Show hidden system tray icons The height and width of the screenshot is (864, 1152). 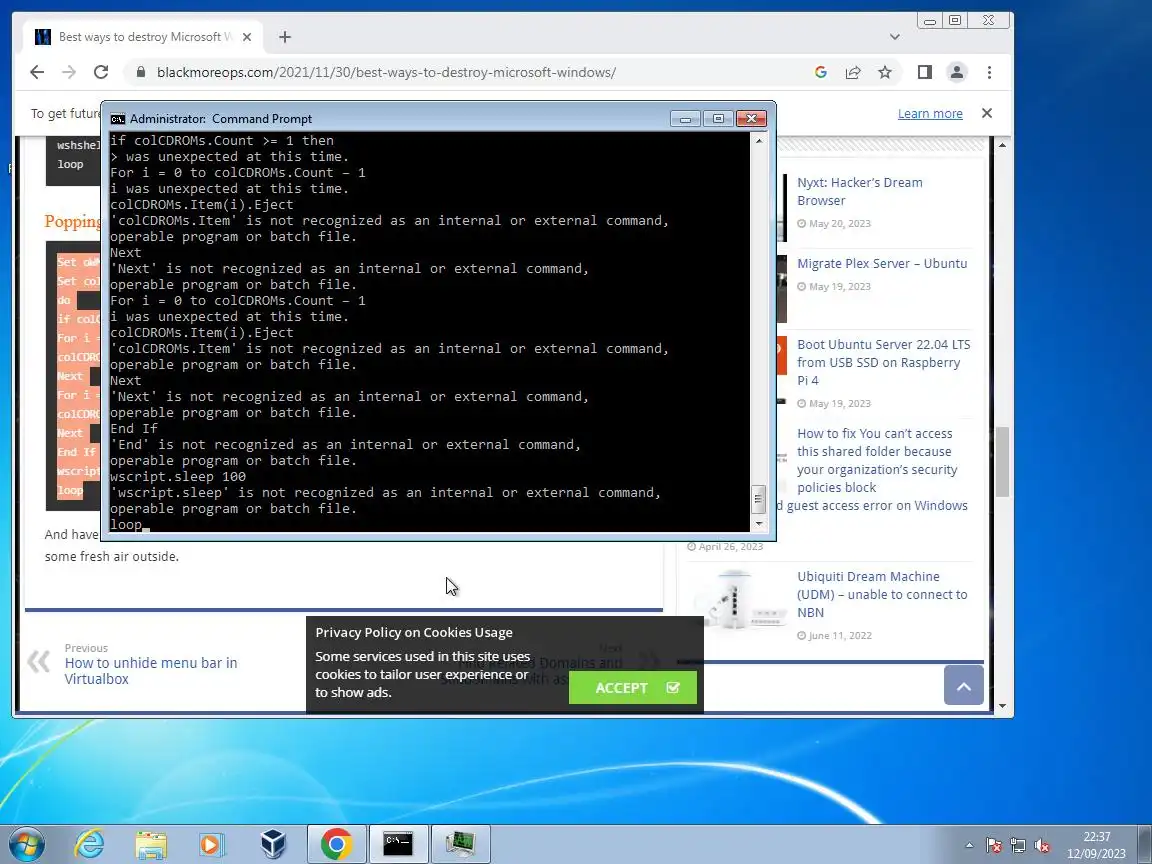[969, 845]
